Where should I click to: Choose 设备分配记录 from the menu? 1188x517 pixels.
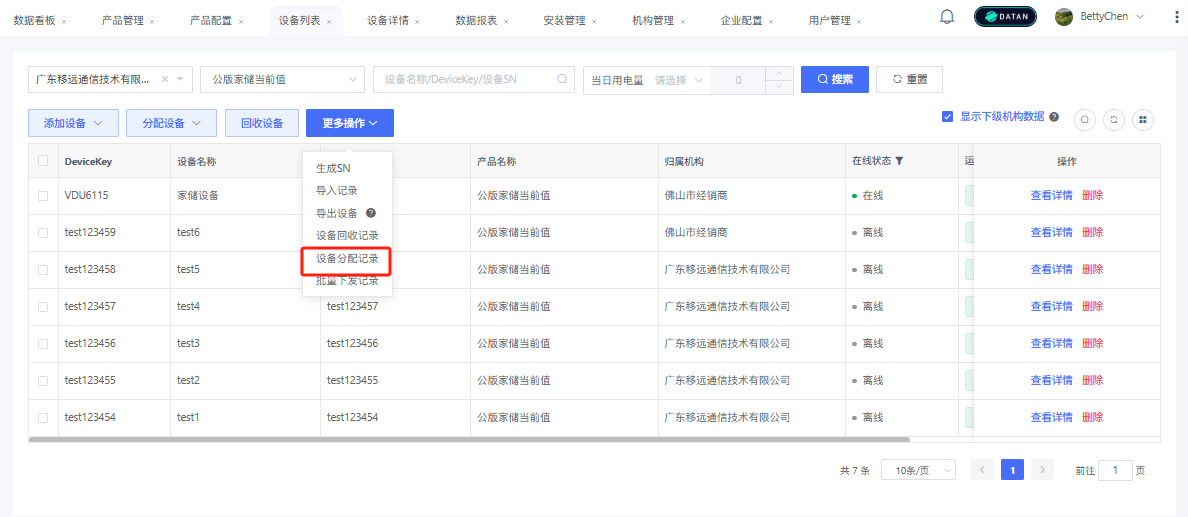point(346,259)
